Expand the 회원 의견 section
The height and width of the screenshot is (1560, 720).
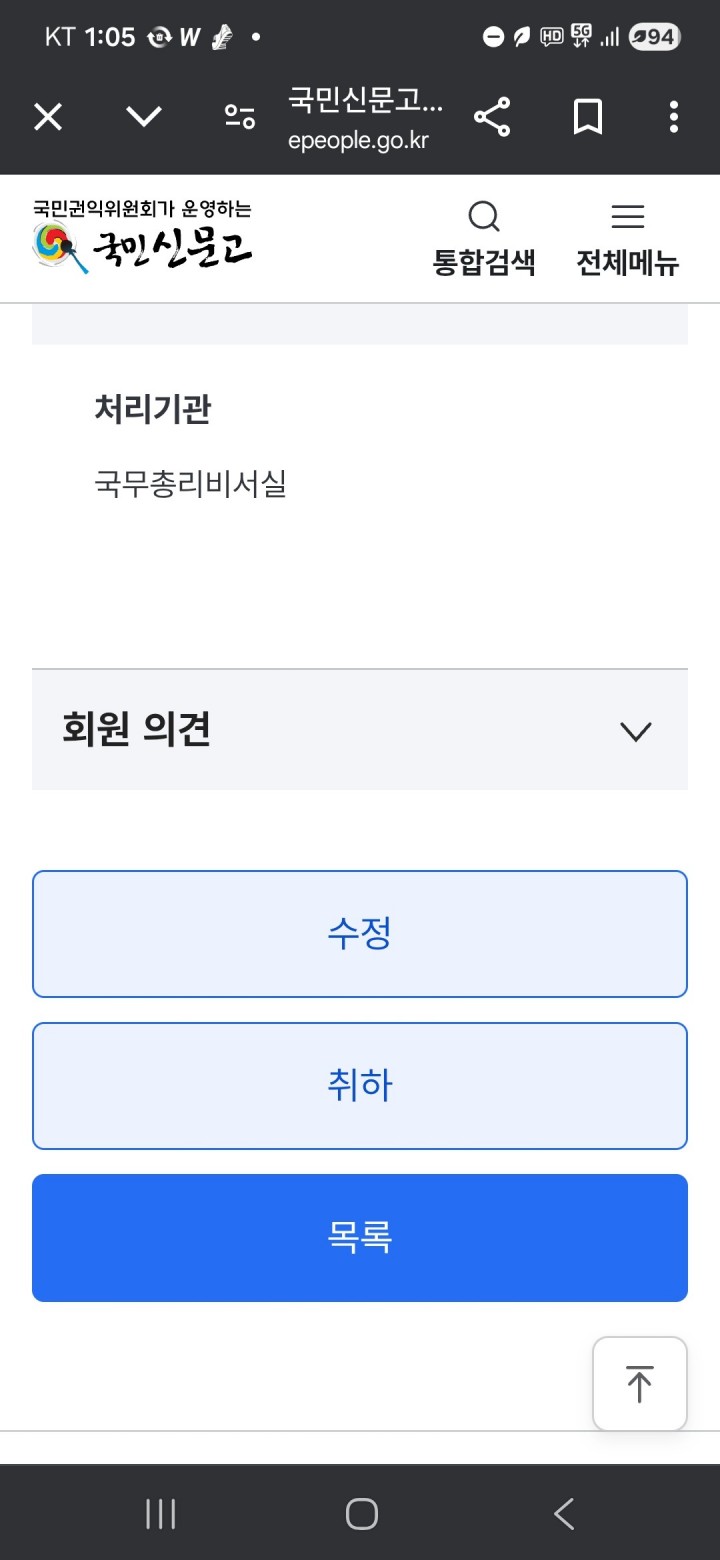[x=137, y=730]
